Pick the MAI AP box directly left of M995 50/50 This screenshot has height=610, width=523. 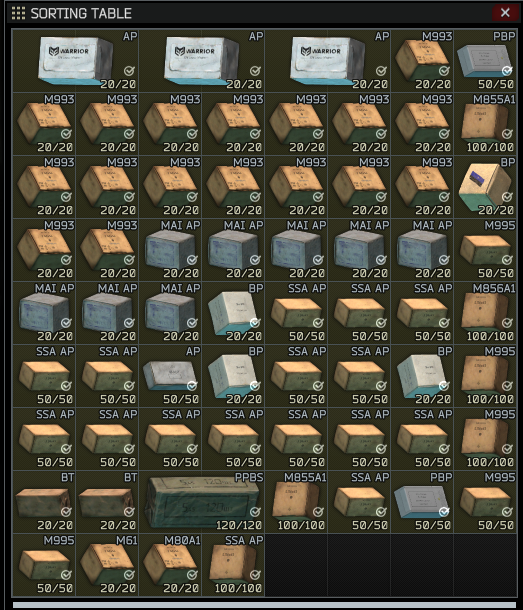tap(422, 250)
